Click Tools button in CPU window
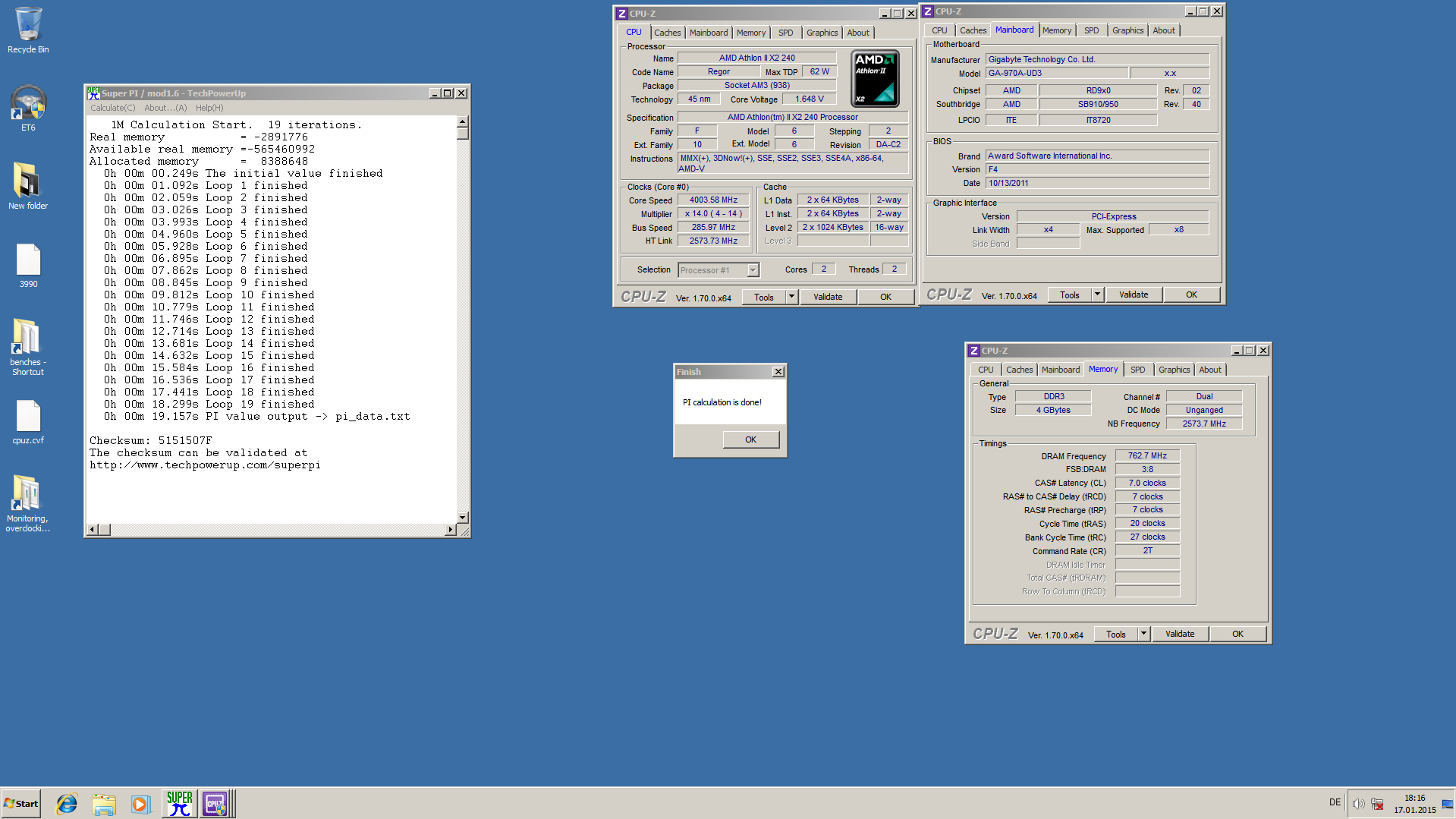1456x819 pixels. click(x=764, y=297)
